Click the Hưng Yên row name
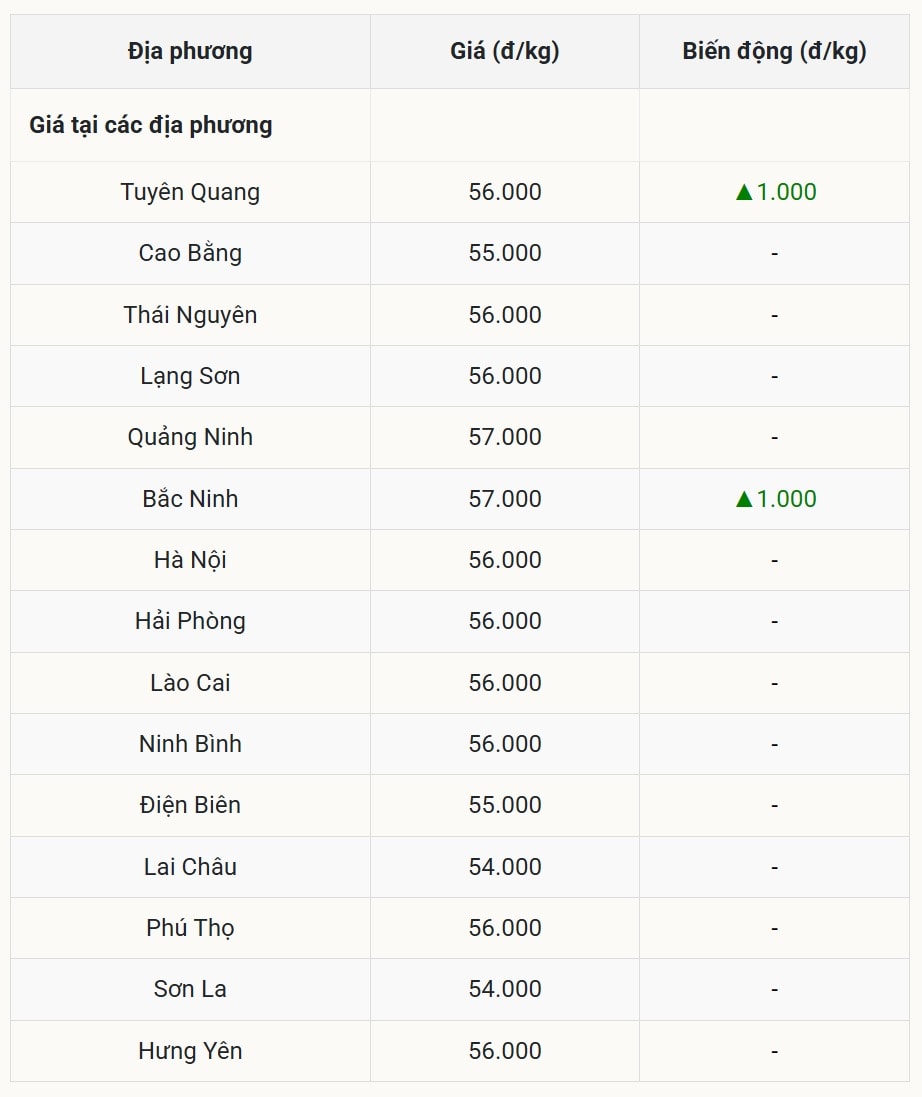This screenshot has height=1097, width=922. tap(190, 1051)
